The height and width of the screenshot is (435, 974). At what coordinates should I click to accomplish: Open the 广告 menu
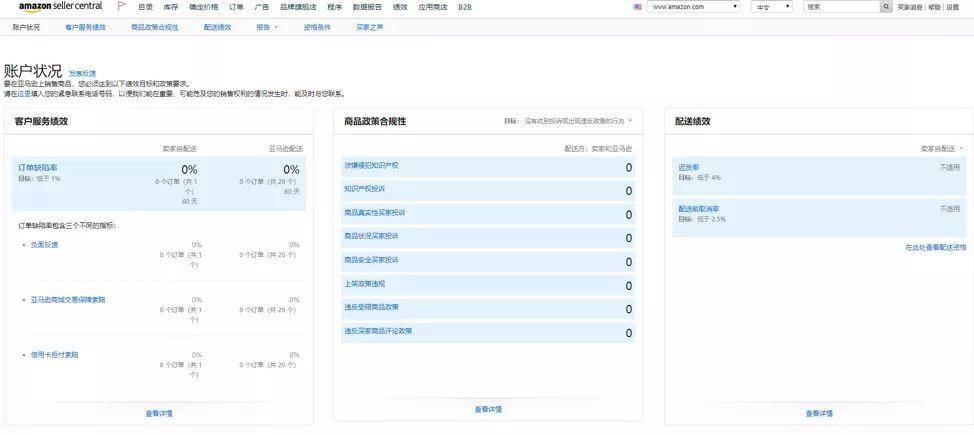pos(262,7)
